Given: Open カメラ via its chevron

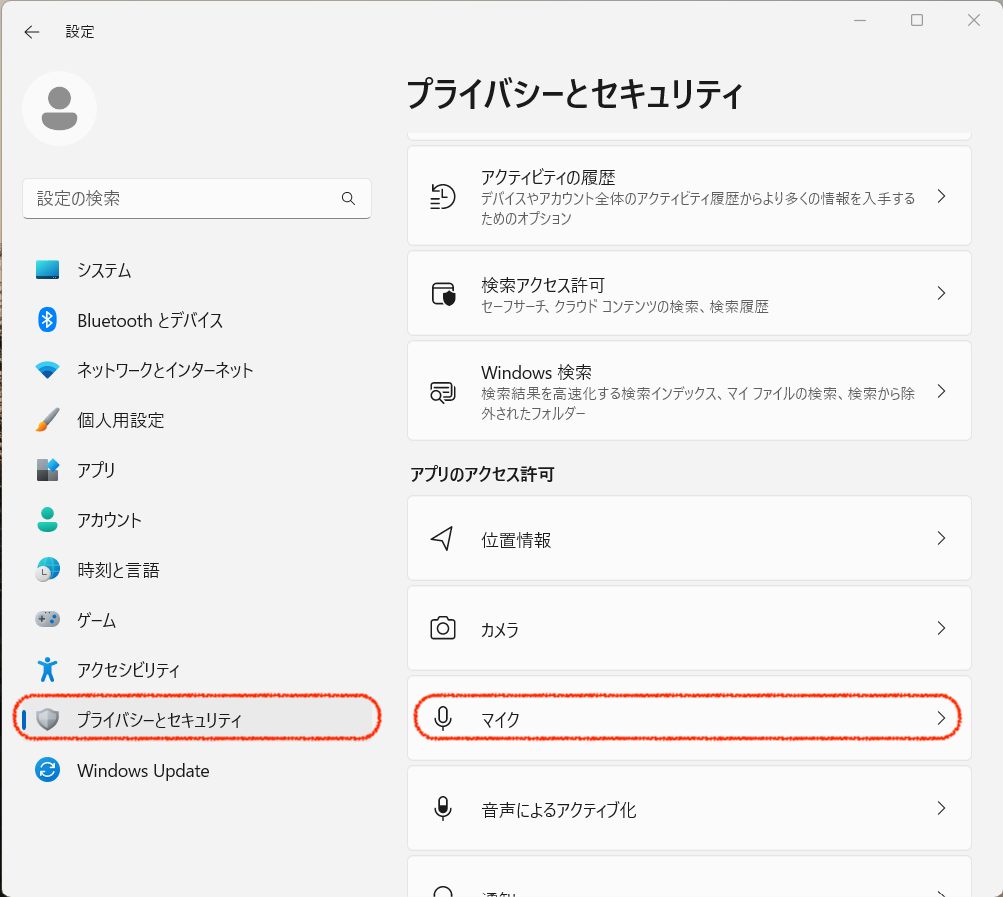Looking at the screenshot, I should coord(941,628).
